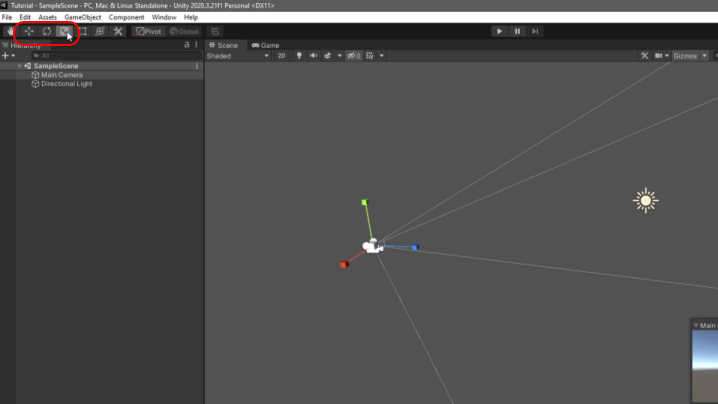Toggle 2D scene view mode

(x=281, y=56)
